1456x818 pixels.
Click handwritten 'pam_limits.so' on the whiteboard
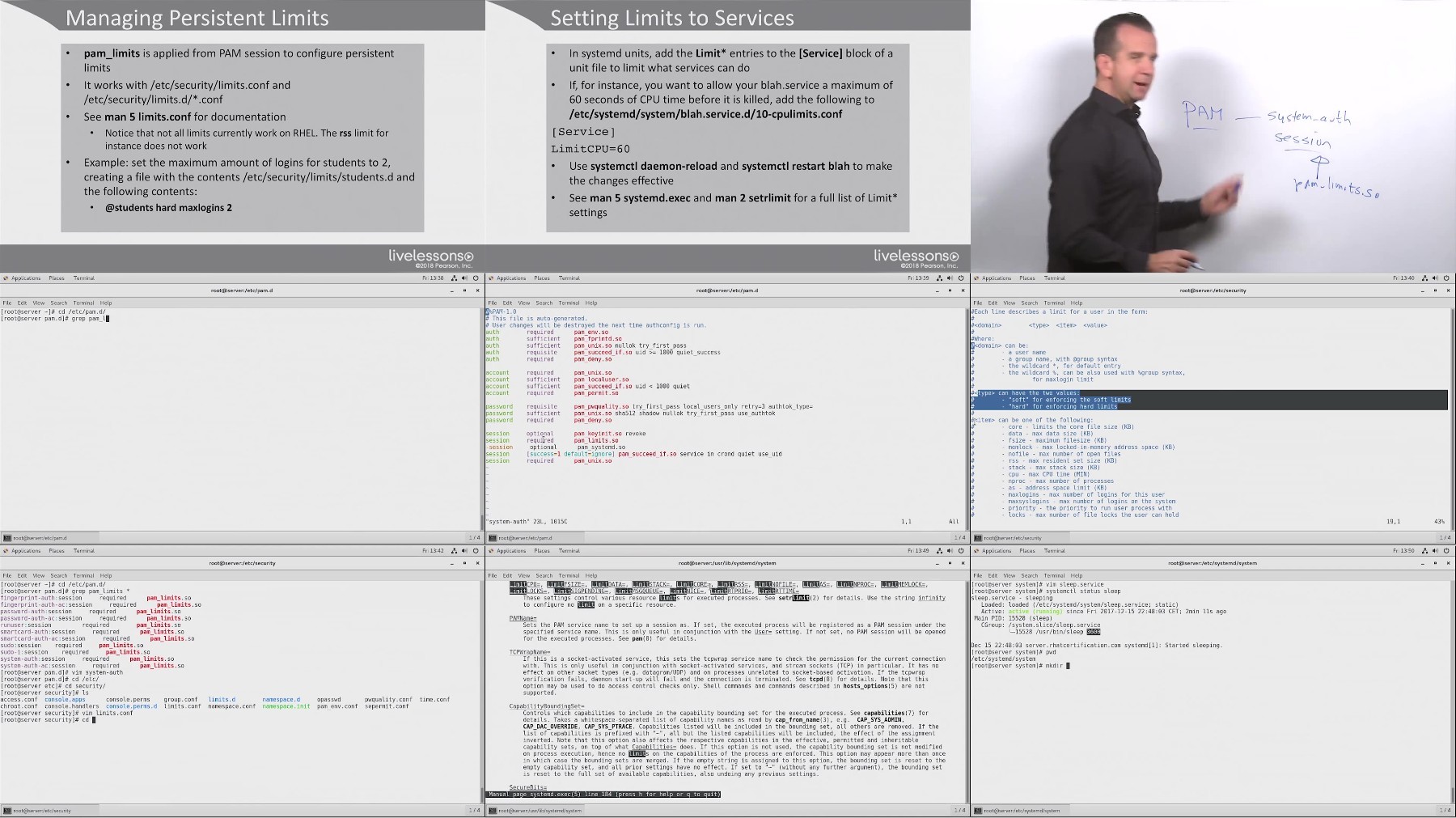coord(1336,189)
